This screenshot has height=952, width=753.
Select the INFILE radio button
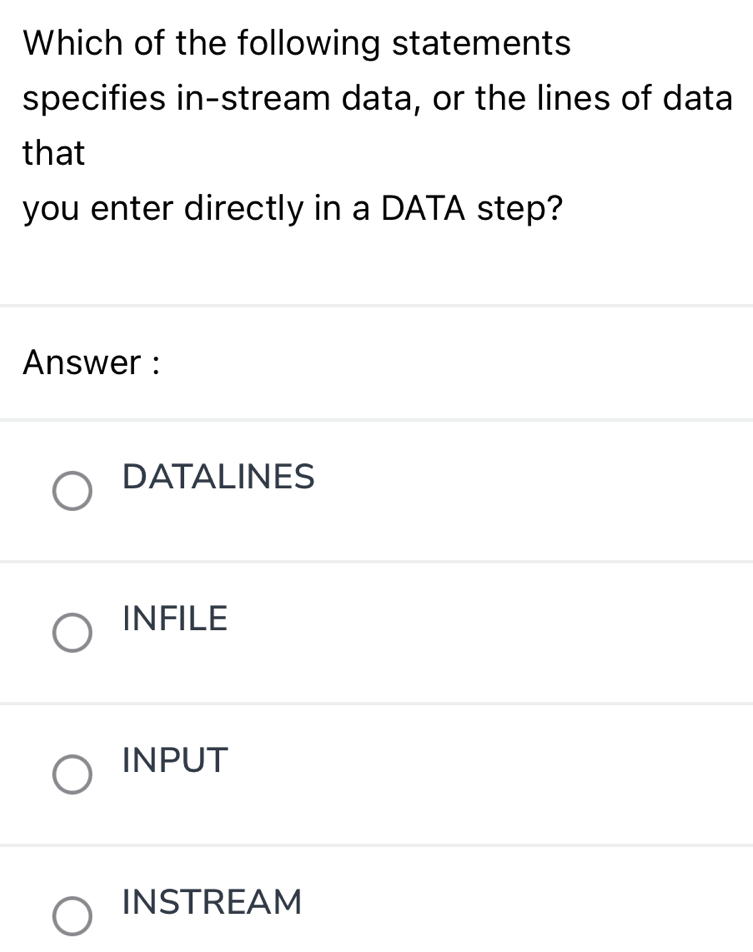pos(71,632)
